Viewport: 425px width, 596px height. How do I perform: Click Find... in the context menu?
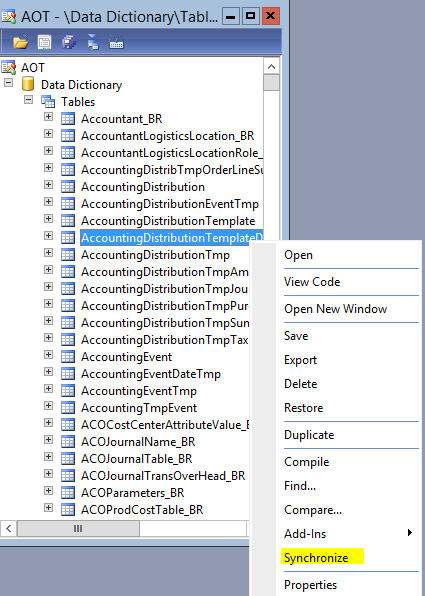click(x=300, y=485)
